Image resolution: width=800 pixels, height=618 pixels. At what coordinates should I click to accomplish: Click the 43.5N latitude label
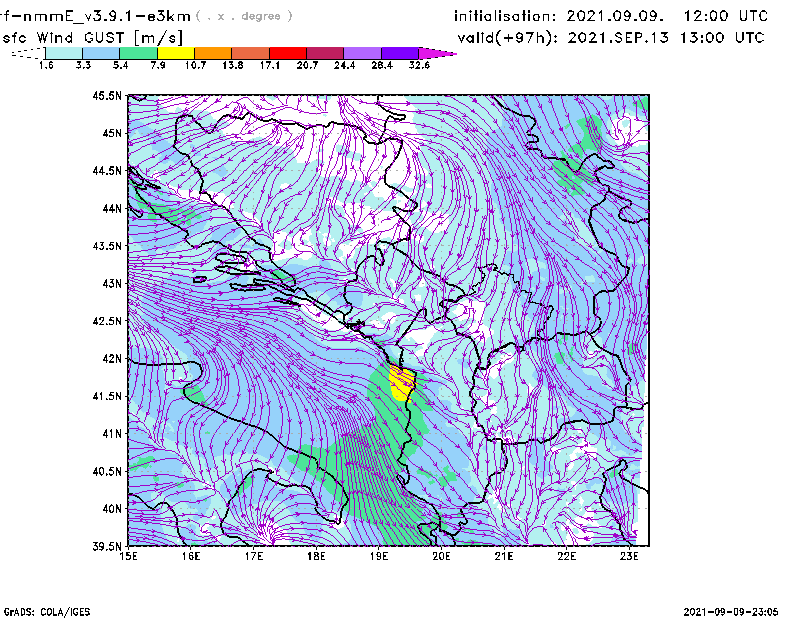(x=107, y=245)
